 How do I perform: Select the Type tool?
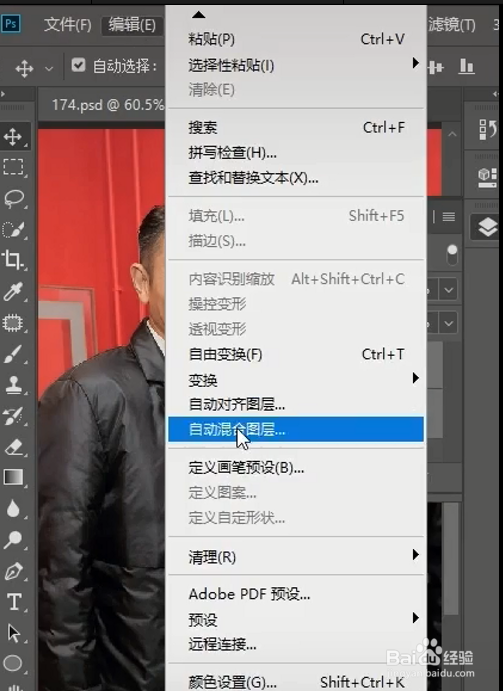point(13,602)
